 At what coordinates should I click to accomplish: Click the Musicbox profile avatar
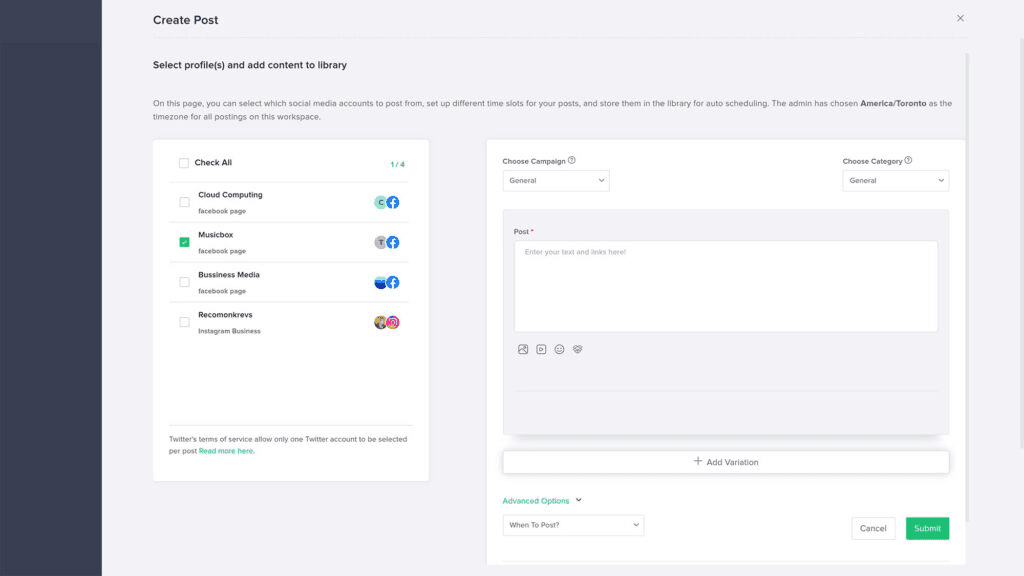pyautogui.click(x=380, y=242)
